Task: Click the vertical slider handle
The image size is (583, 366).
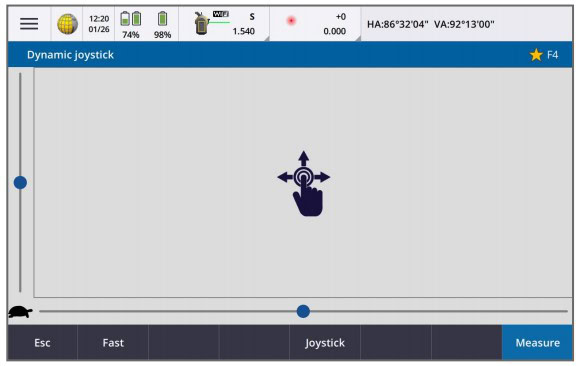Action: pyautogui.click(x=20, y=183)
